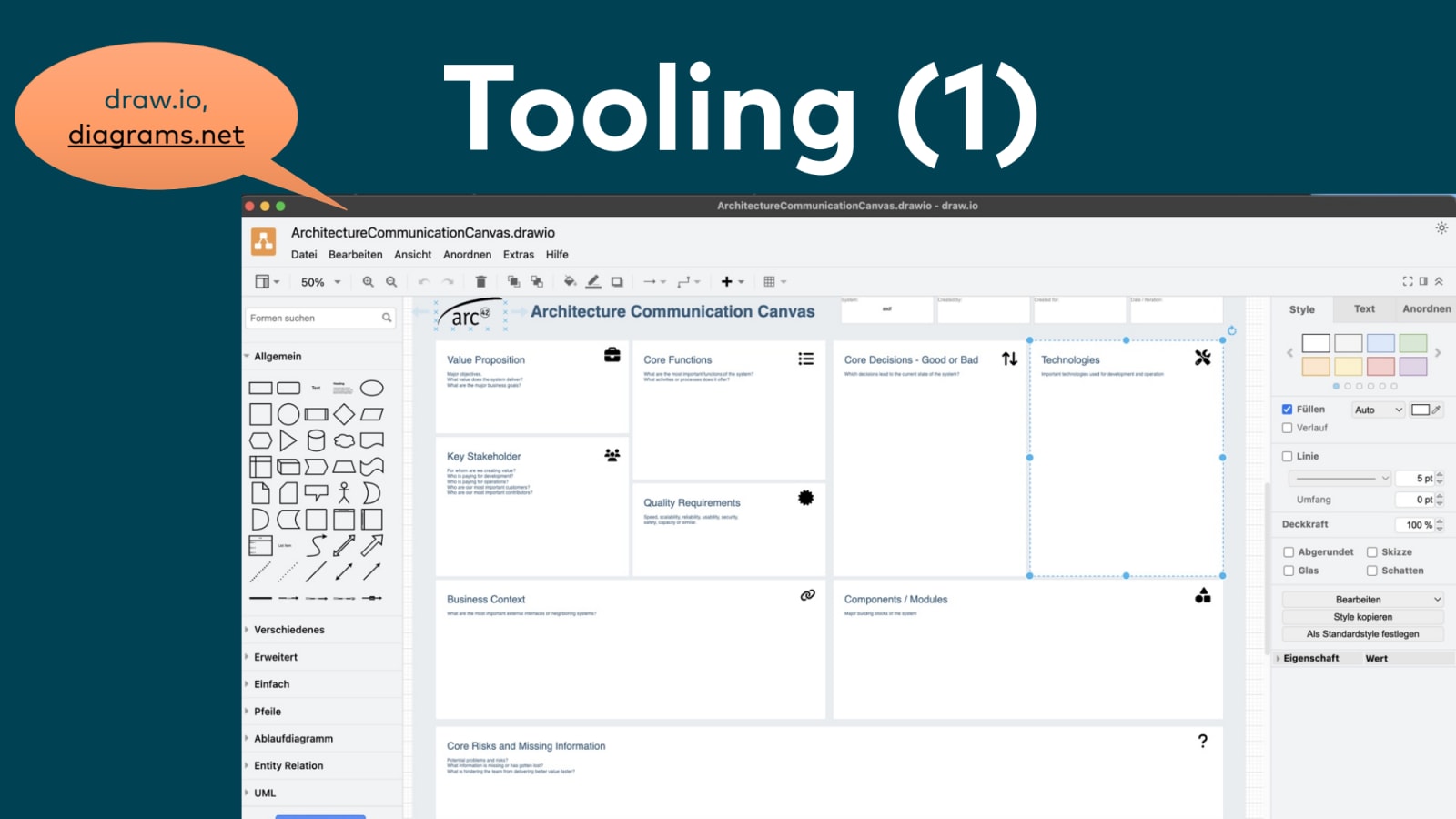The height and width of the screenshot is (819, 1456).
Task: Apply the light blue style swatch
Action: click(1380, 343)
